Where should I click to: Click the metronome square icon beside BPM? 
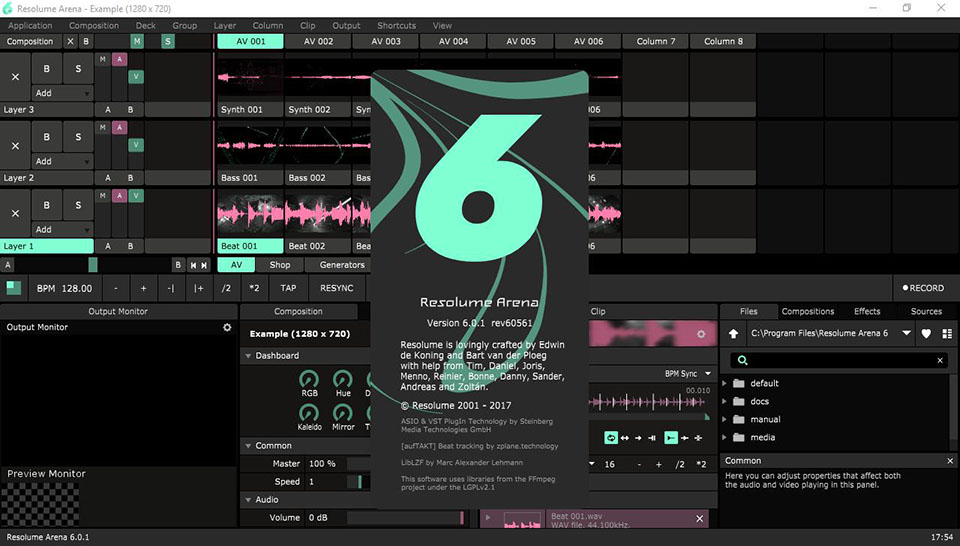click(13, 288)
